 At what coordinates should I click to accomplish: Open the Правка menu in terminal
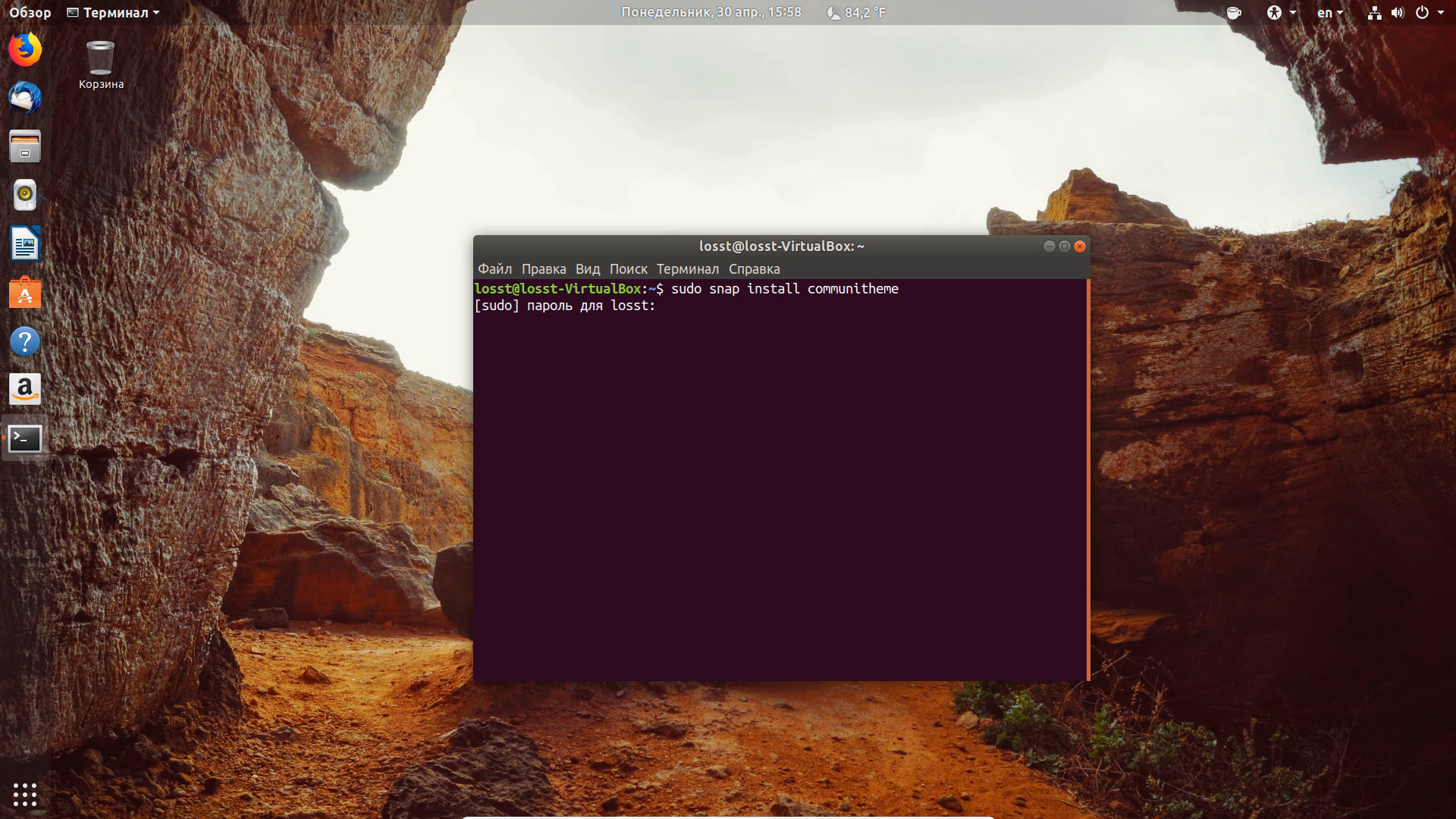click(544, 269)
